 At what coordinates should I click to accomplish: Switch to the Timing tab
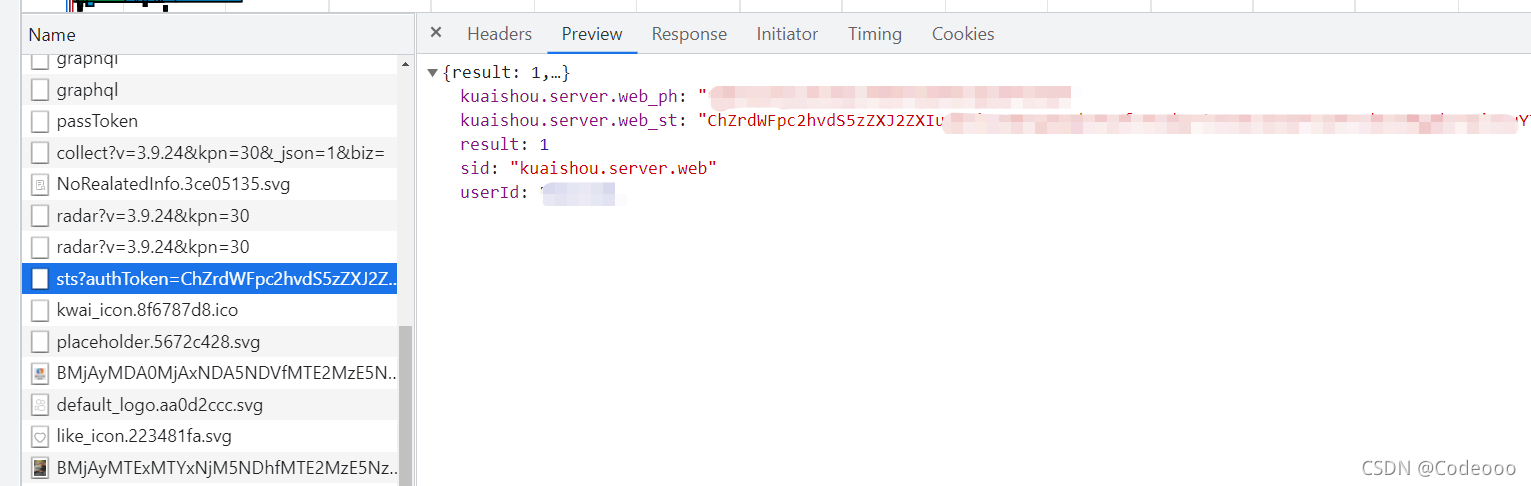click(x=875, y=34)
